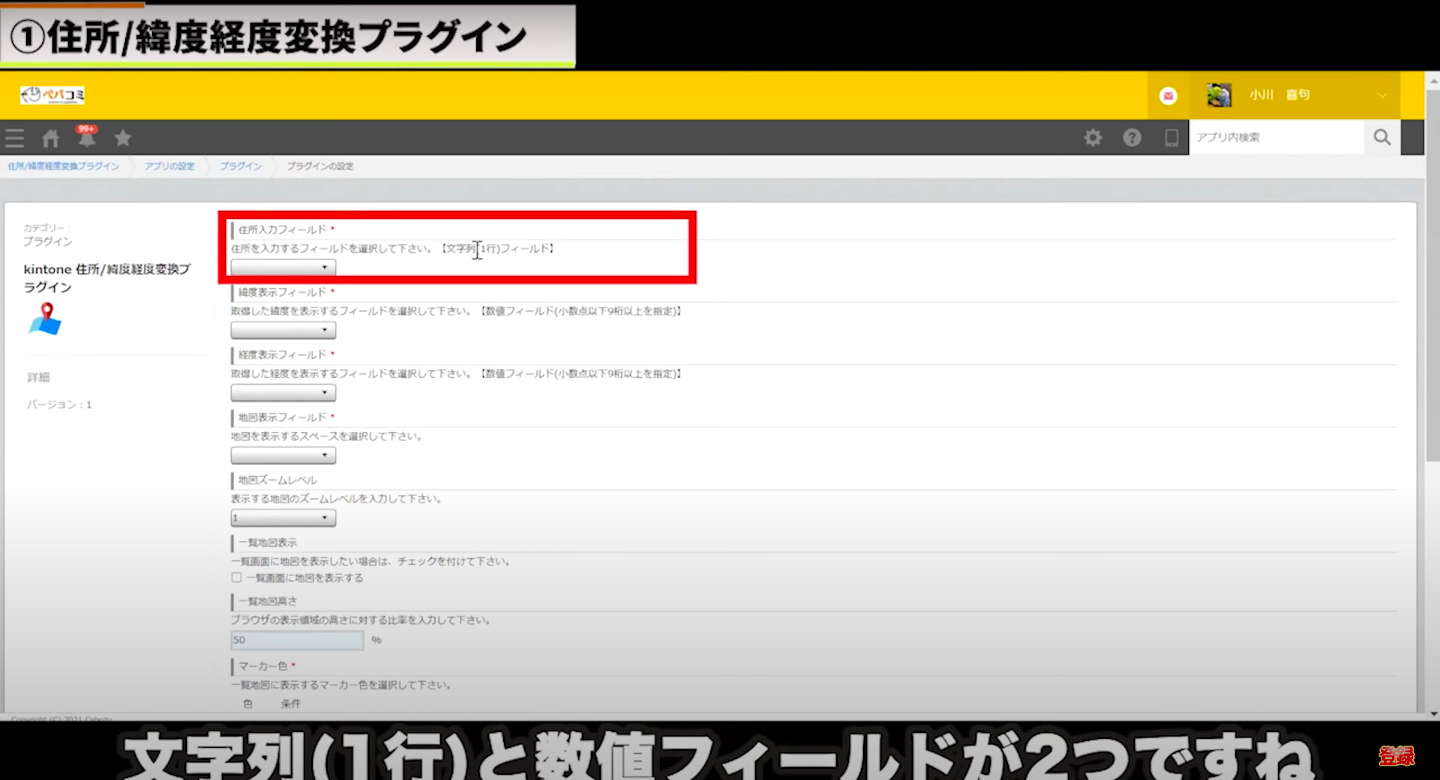The height and width of the screenshot is (780, 1440).
Task: Click the プラグイン breadcrumb link
Action: 240,166
